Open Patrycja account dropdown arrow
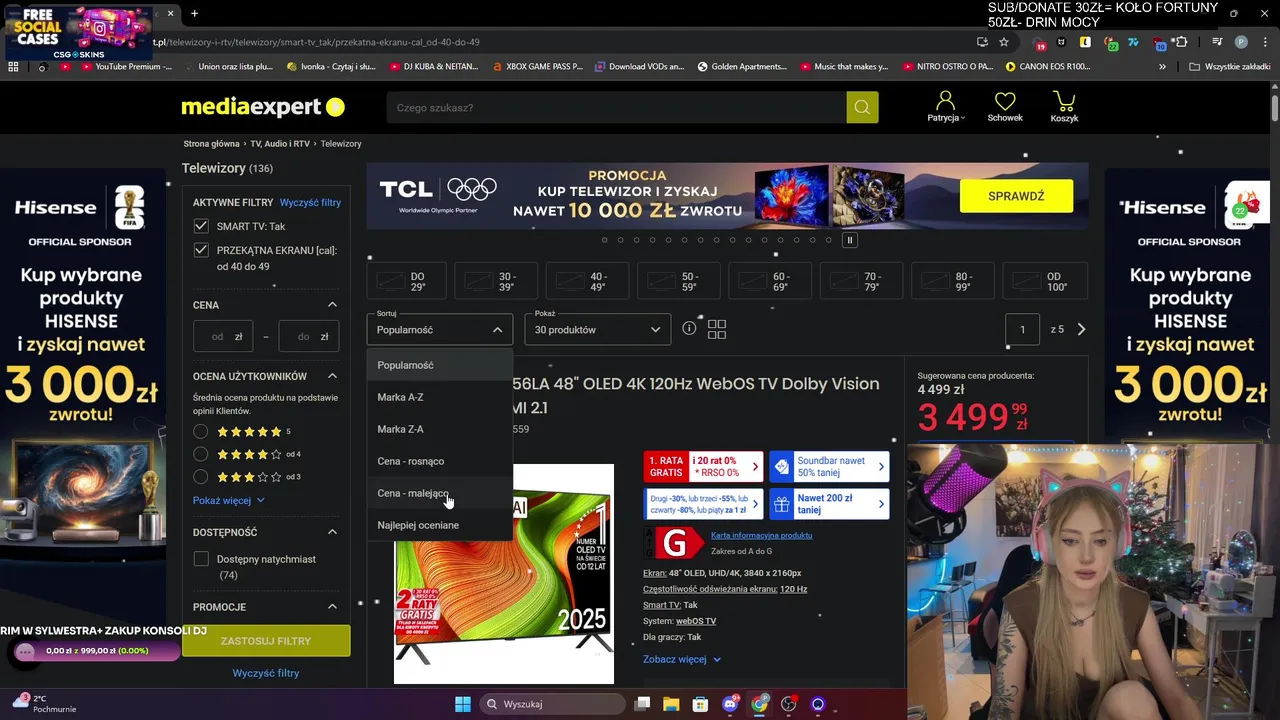1280x720 pixels. [962, 118]
